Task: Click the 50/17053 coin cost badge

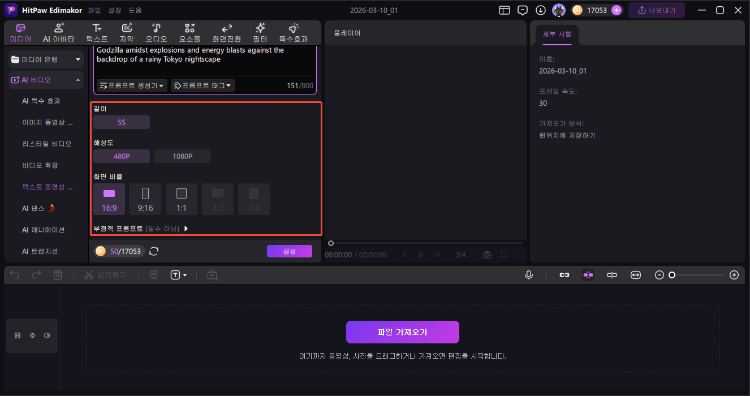Action: [x=120, y=252]
